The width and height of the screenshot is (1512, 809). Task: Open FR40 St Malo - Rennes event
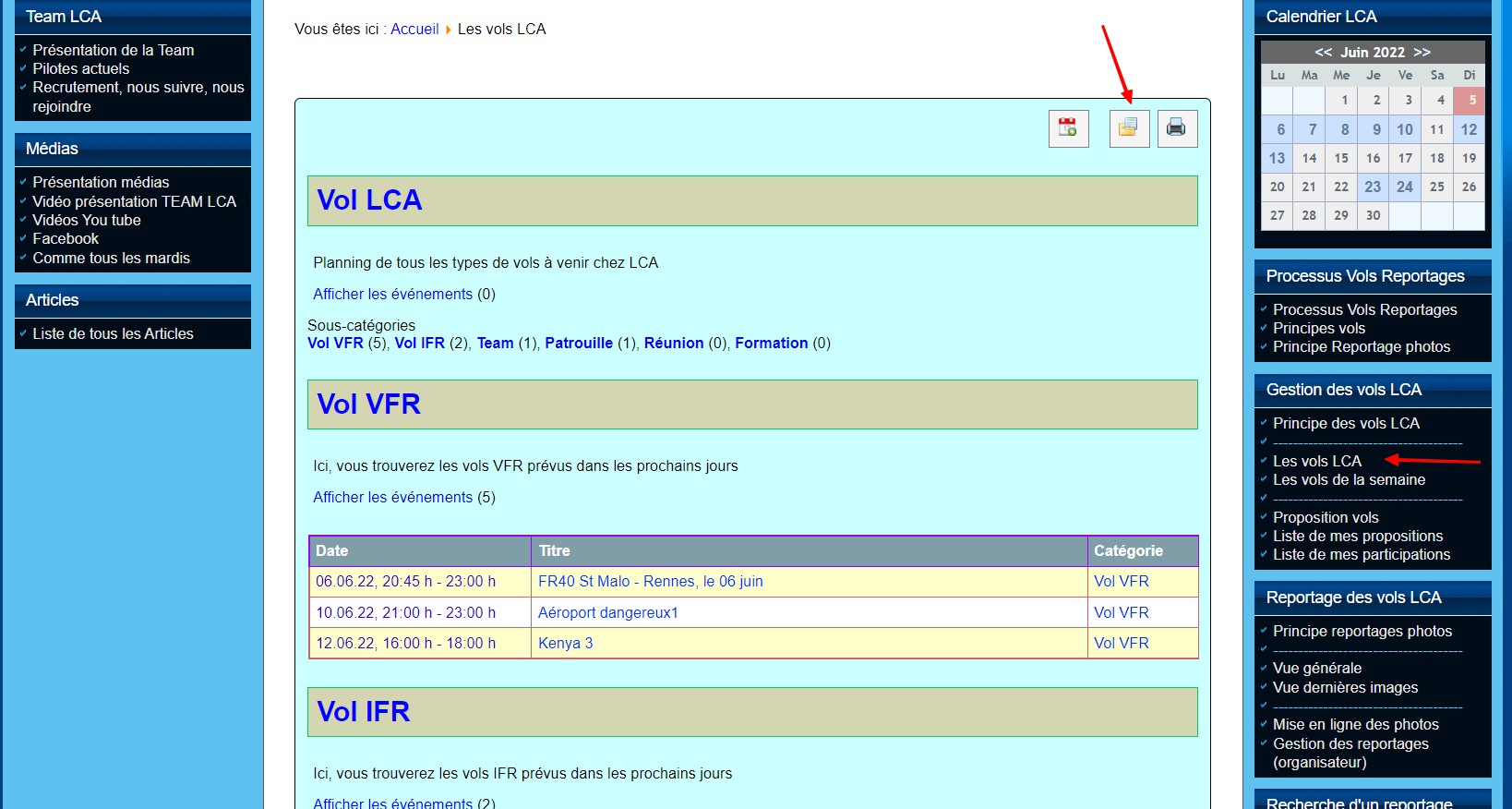(x=650, y=582)
